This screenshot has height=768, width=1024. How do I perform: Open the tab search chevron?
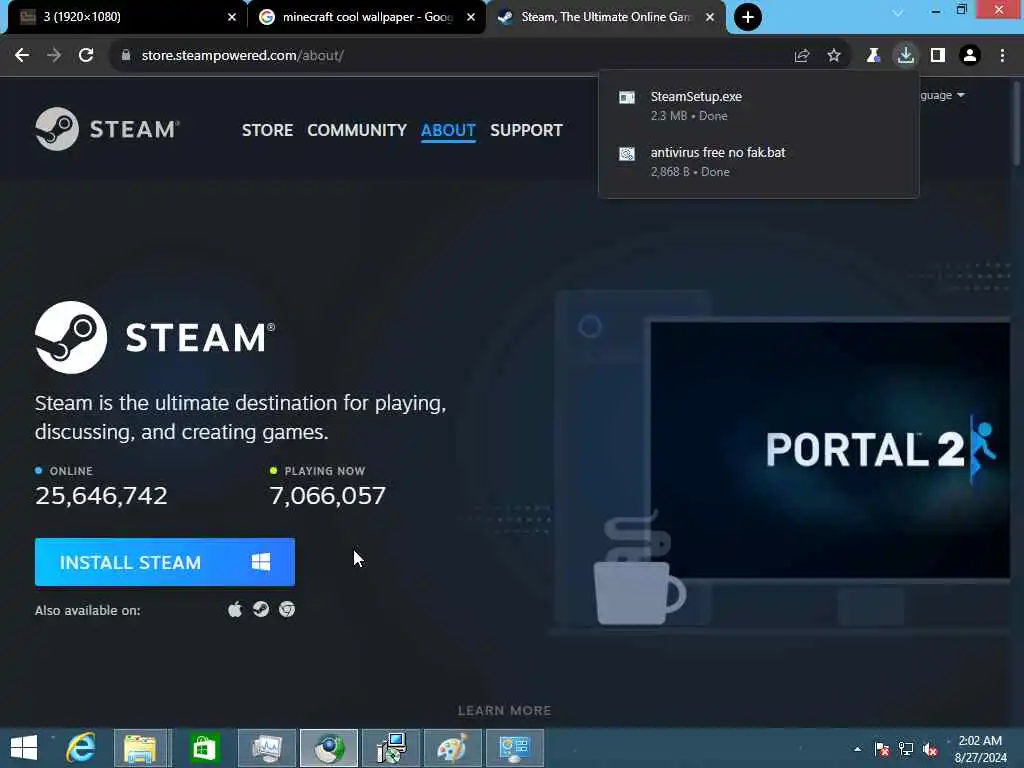(898, 13)
